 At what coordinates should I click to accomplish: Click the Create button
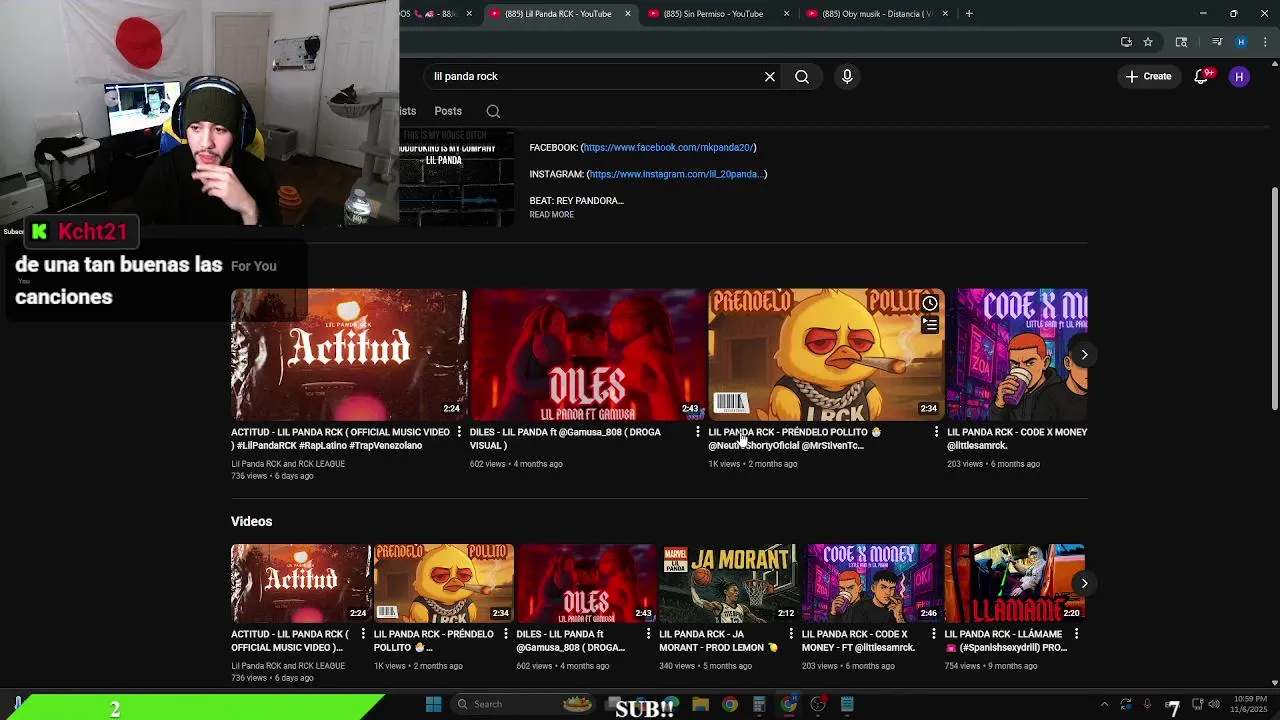pos(1148,76)
